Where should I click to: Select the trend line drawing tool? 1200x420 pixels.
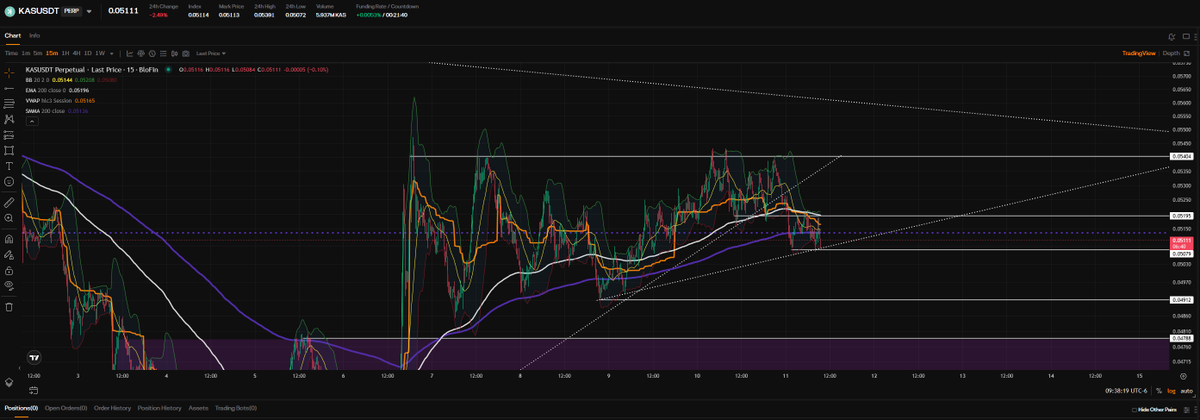(9, 88)
